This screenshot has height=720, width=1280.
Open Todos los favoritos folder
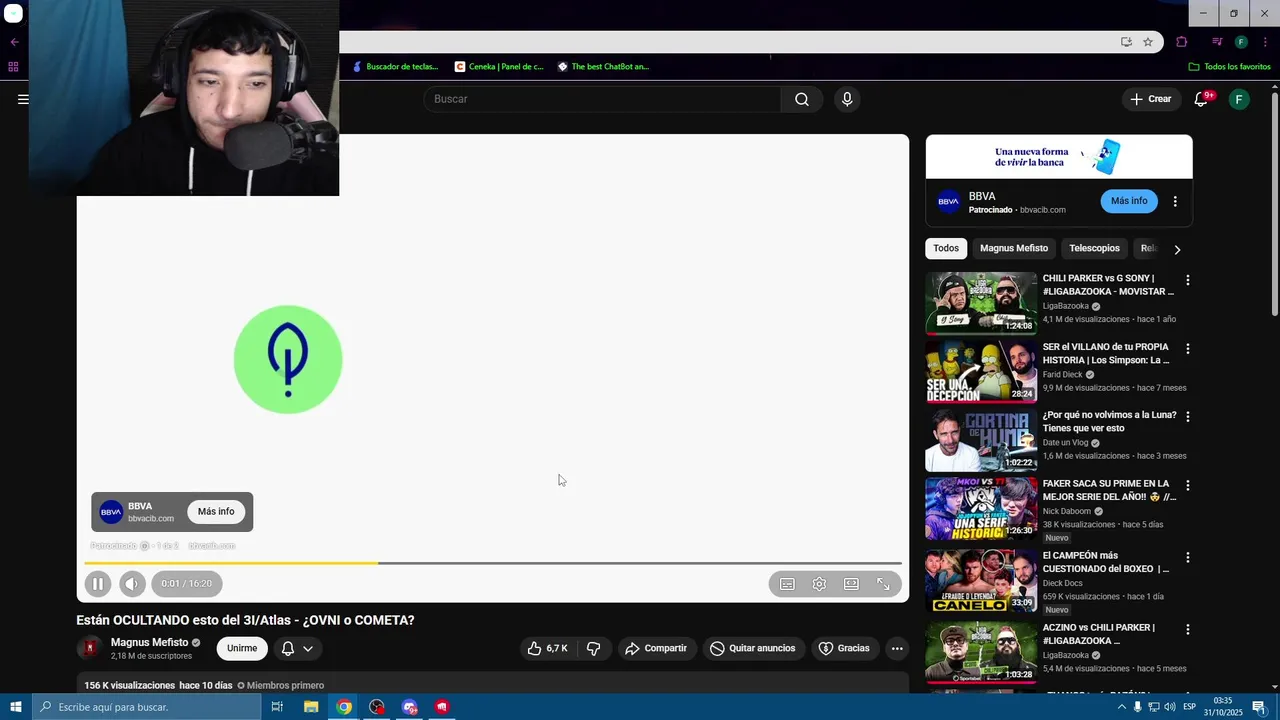click(x=1229, y=66)
